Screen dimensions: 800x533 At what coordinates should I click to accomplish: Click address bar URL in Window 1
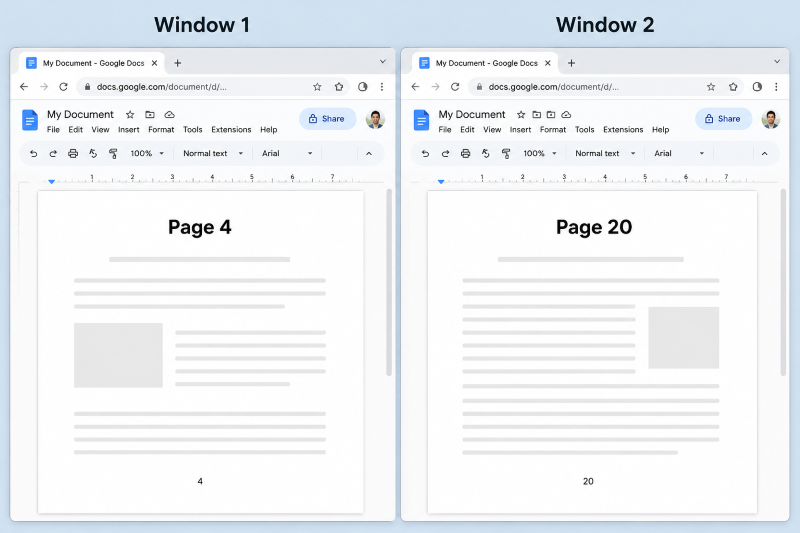[x=162, y=87]
